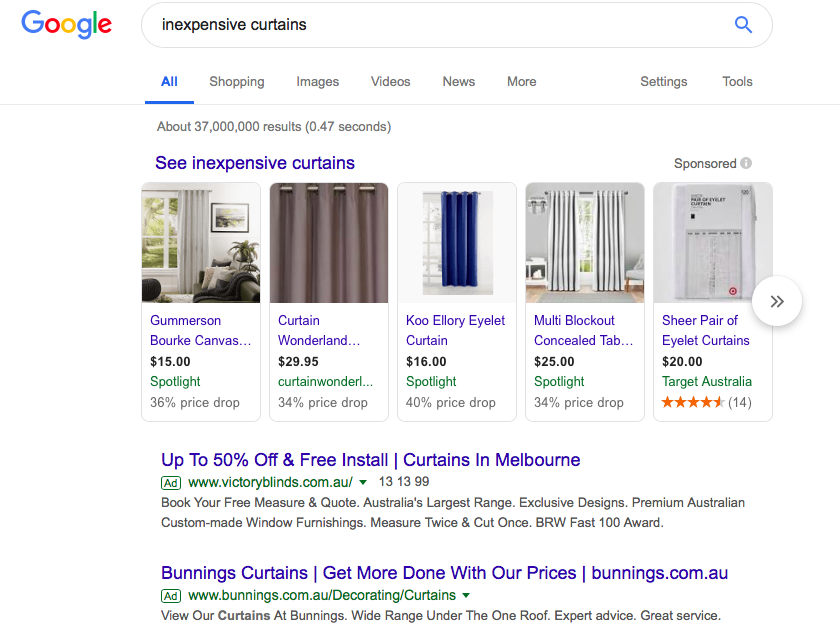Expand the victoryblinds.com.au URL dropdown arrow
840x639 pixels.
pos(363,483)
